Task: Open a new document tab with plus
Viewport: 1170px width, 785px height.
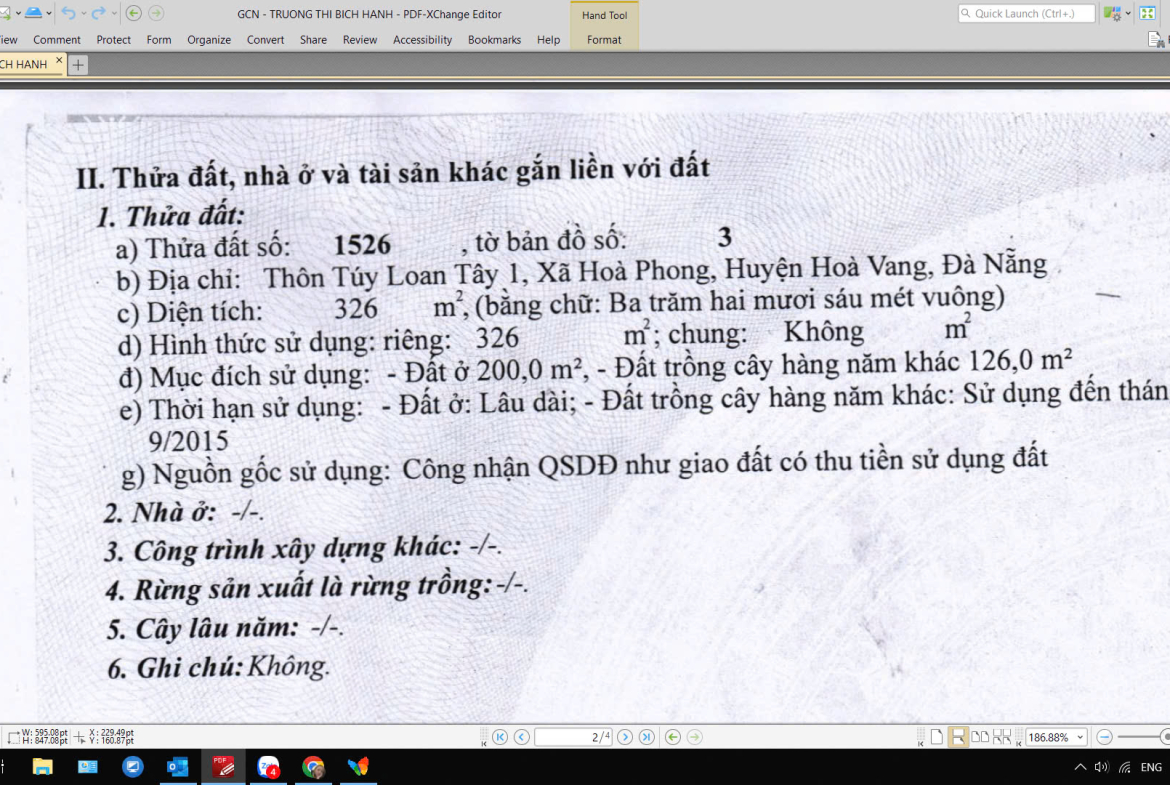Action: (78, 65)
